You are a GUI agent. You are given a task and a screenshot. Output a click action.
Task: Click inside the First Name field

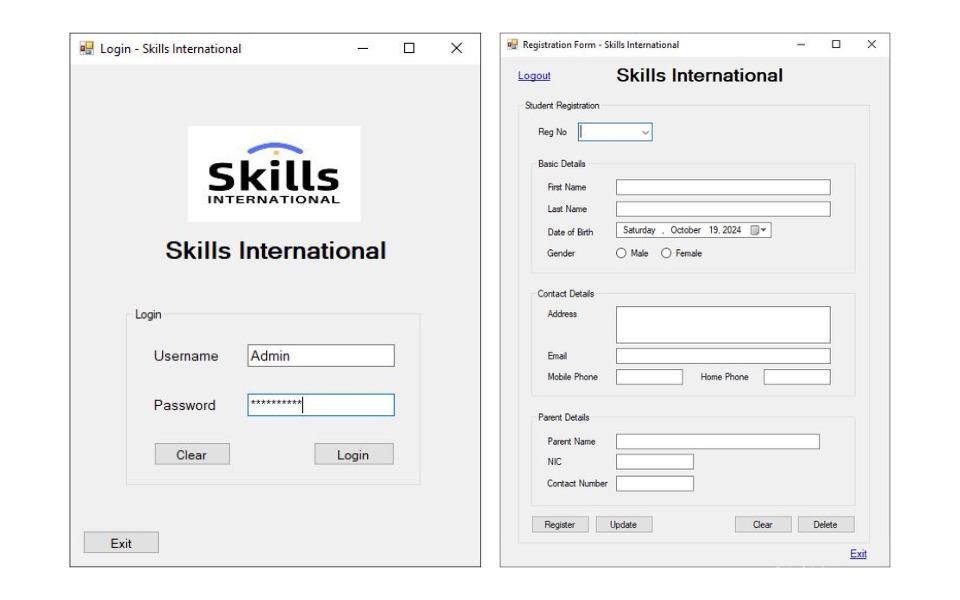pos(722,186)
